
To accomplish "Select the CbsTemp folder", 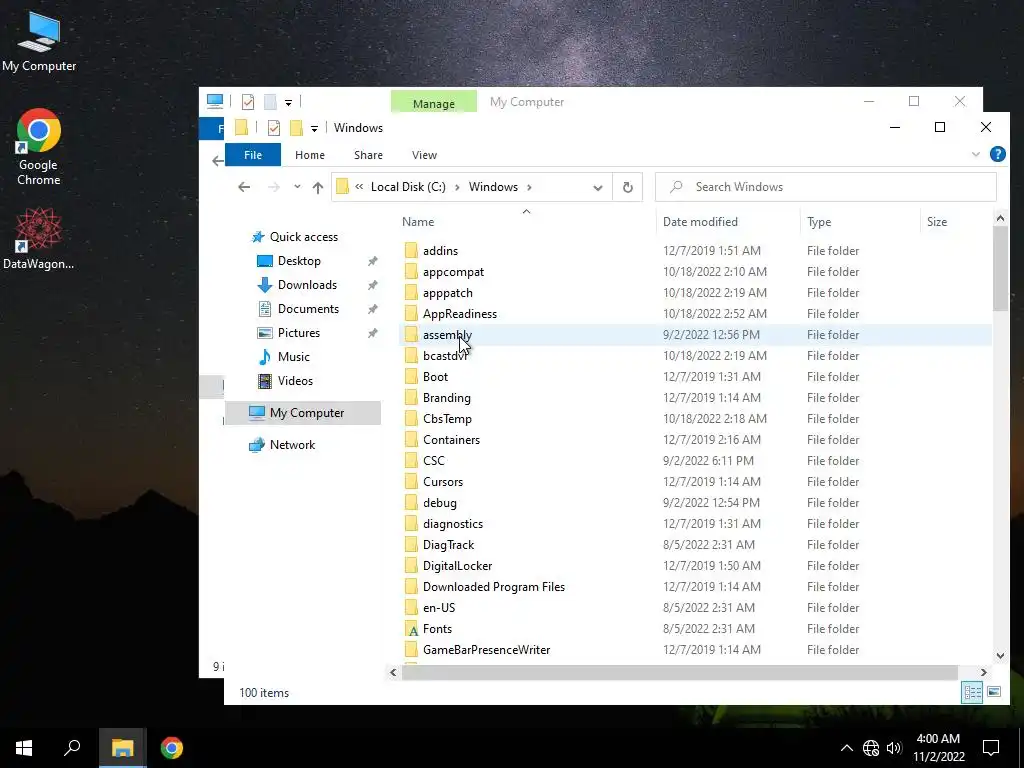I will [x=447, y=419].
